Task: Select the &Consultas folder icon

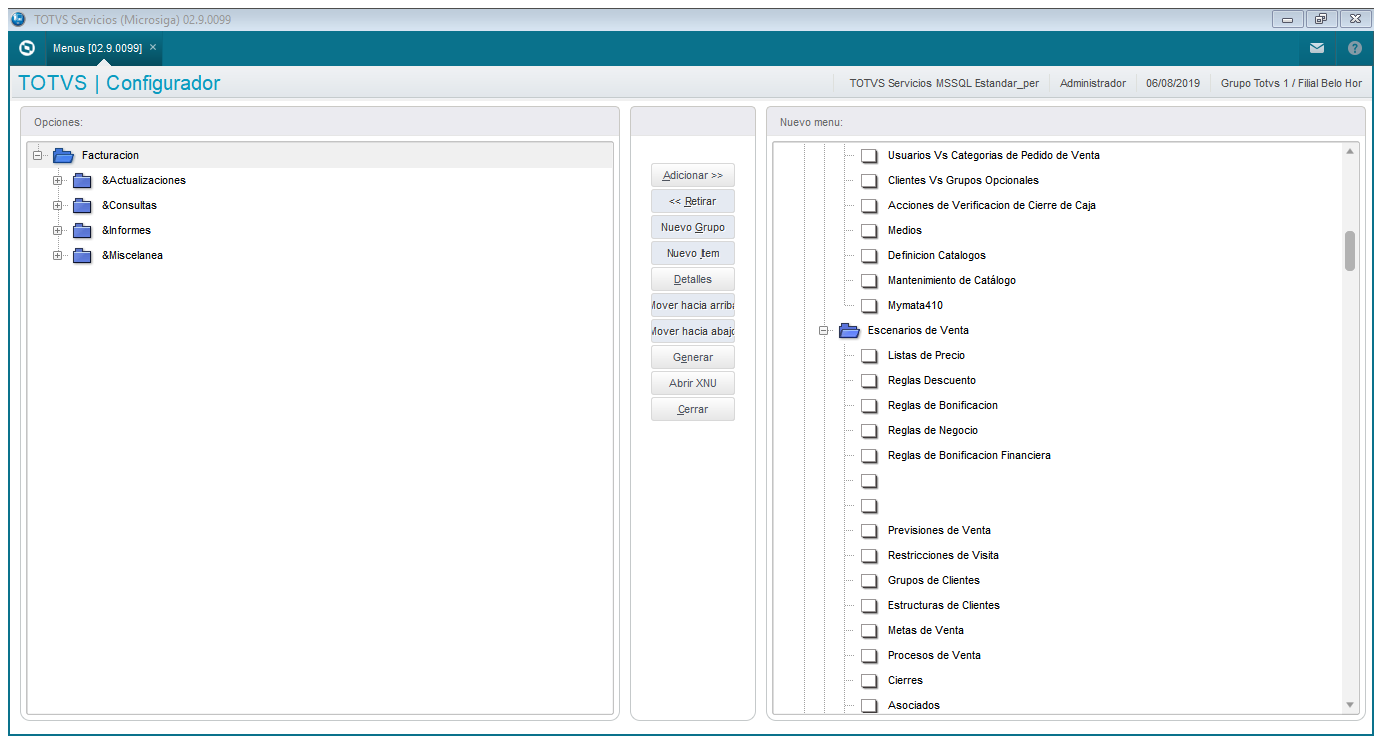Action: (82, 205)
